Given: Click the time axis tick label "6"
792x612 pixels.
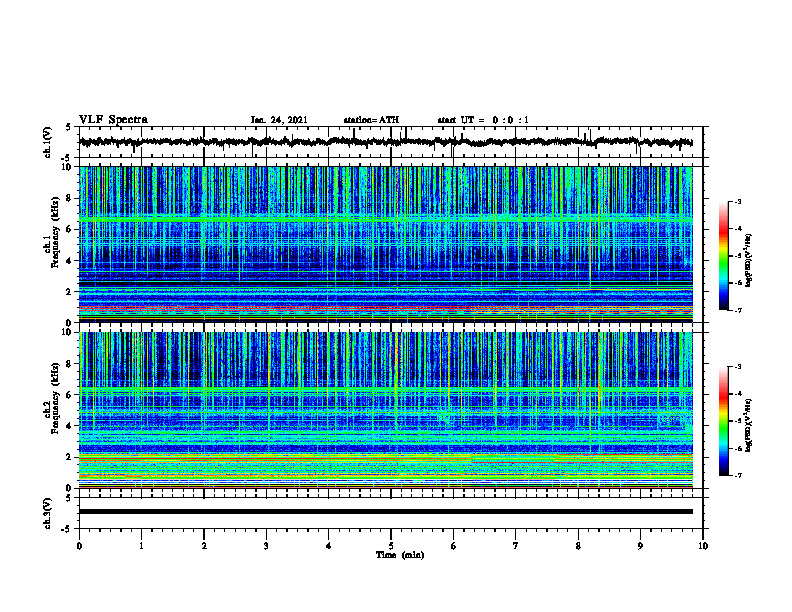Looking at the screenshot, I should (454, 546).
